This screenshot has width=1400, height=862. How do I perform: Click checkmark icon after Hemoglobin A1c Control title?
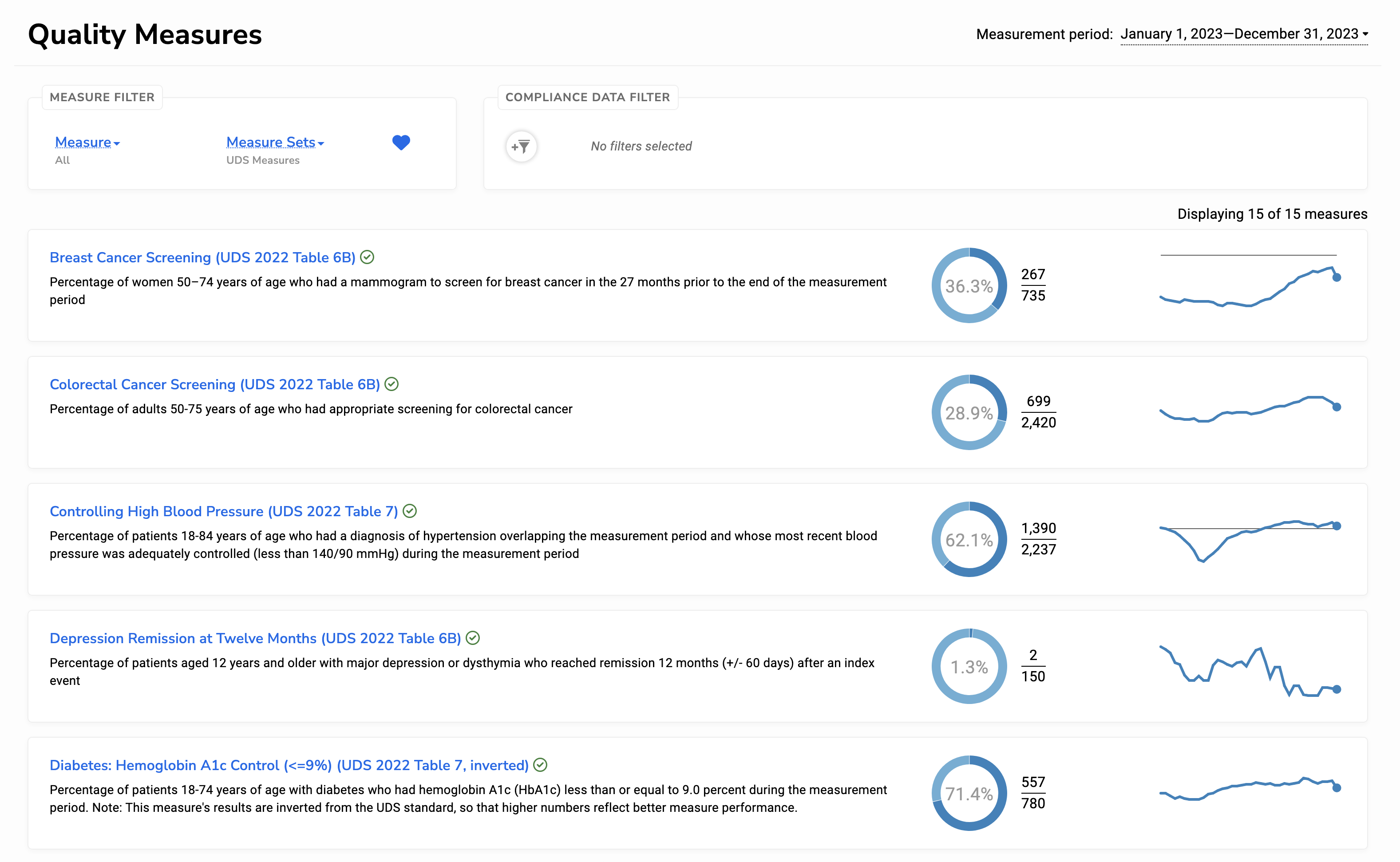540,765
